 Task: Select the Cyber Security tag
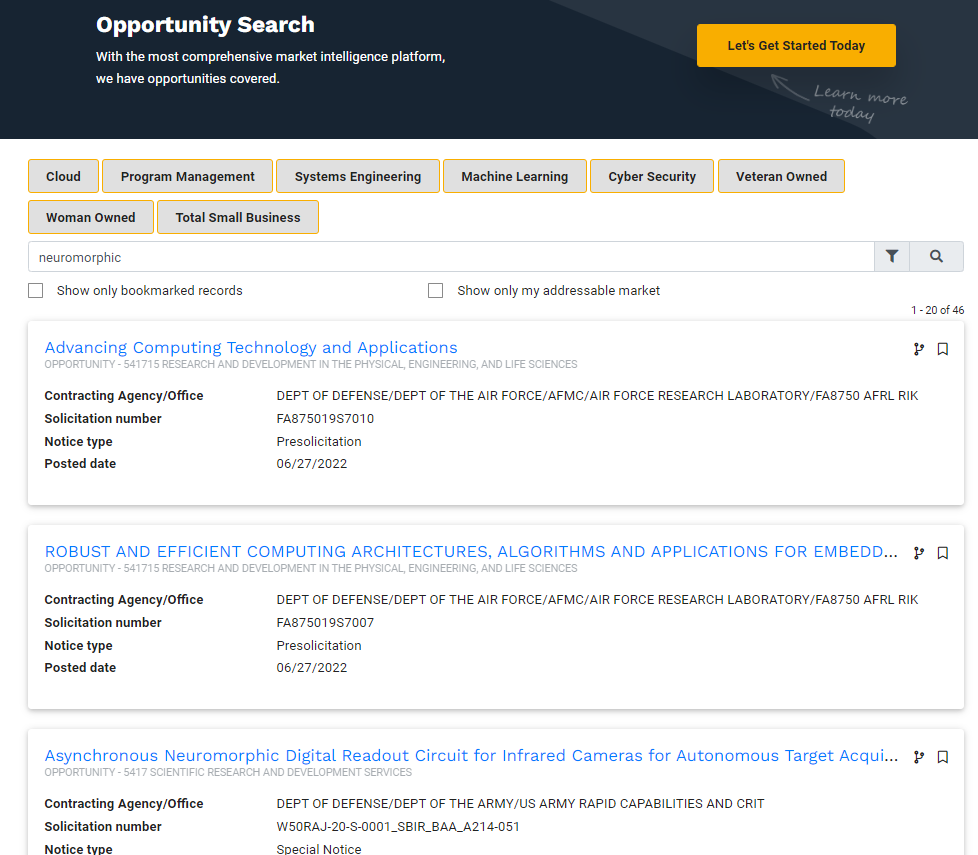(652, 176)
